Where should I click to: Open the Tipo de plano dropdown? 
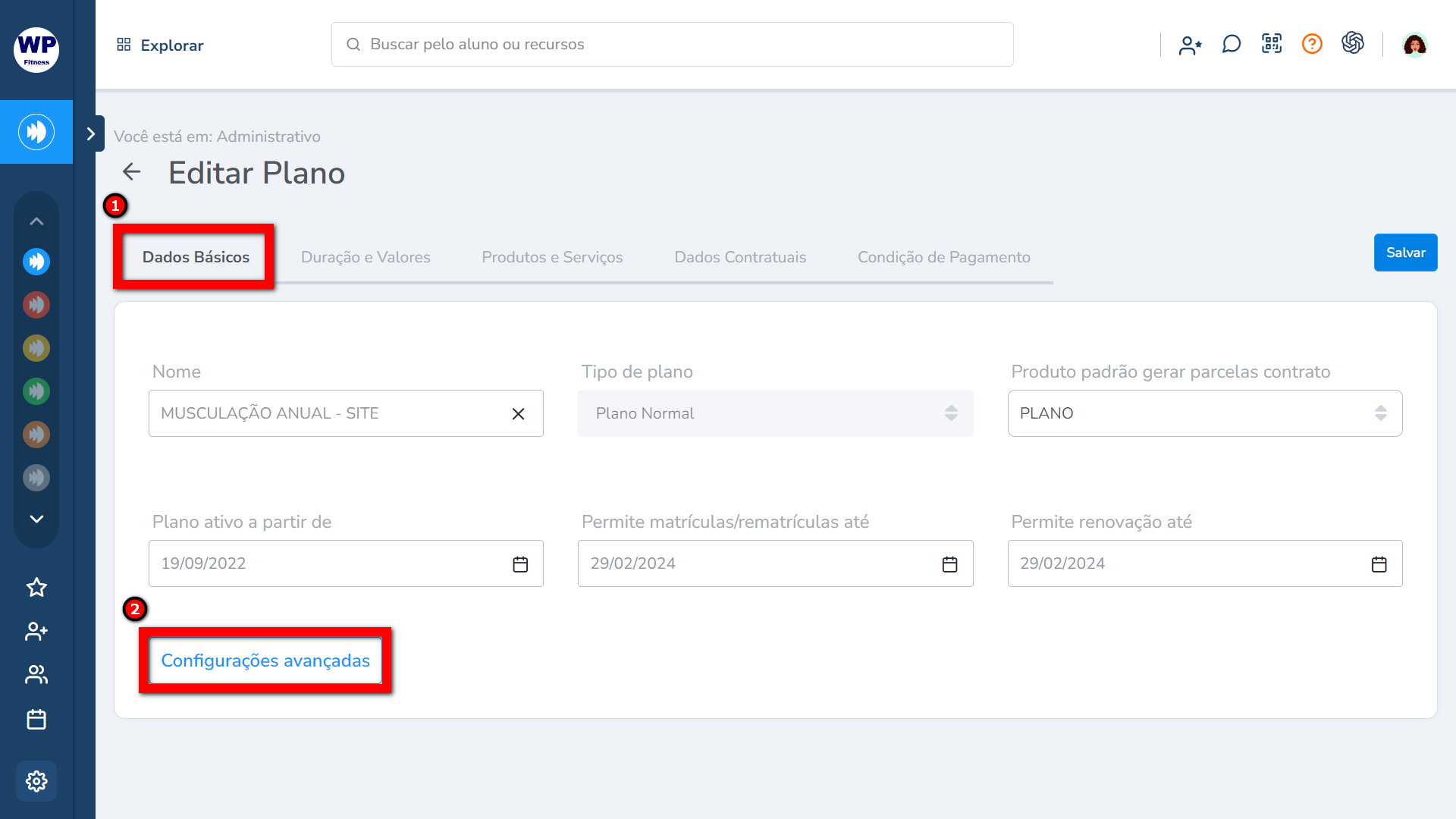click(775, 413)
